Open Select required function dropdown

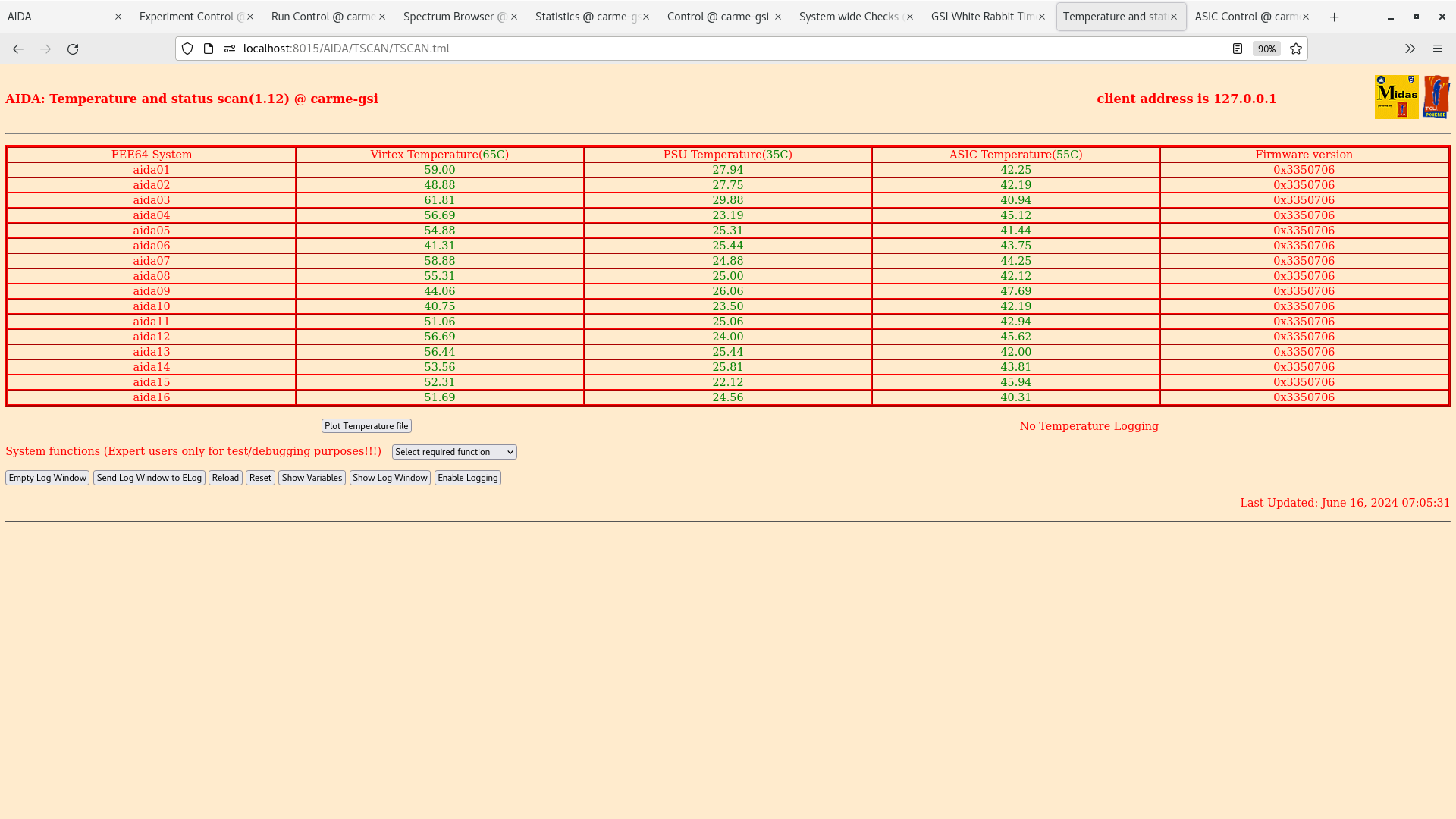(453, 452)
